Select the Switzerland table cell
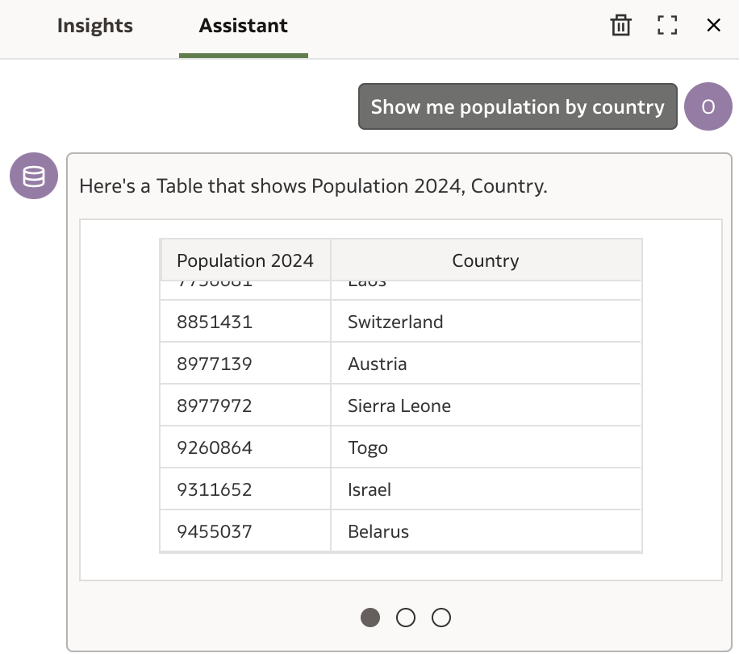This screenshot has width=740, height=654. [x=395, y=322]
